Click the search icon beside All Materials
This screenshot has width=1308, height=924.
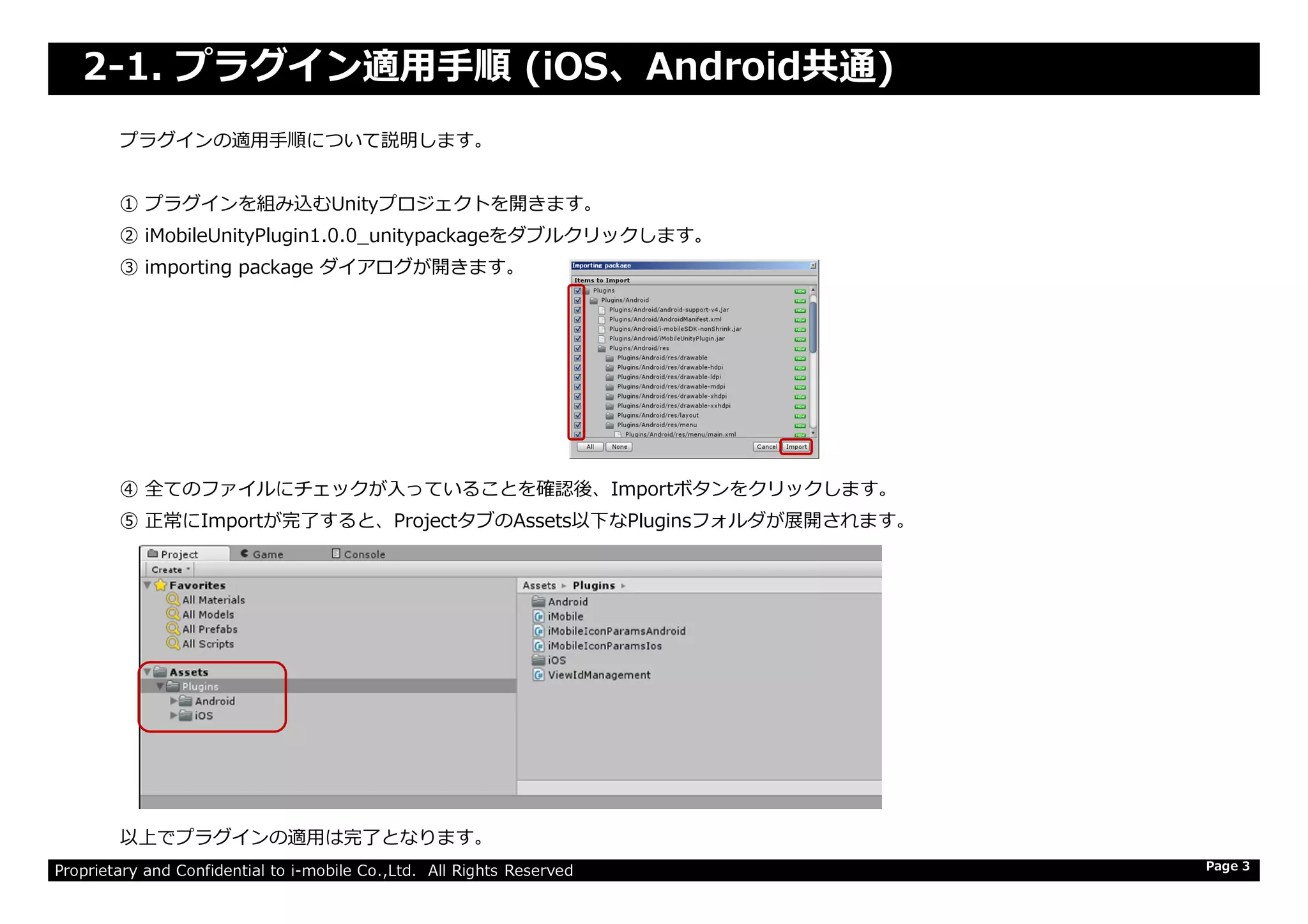[173, 600]
